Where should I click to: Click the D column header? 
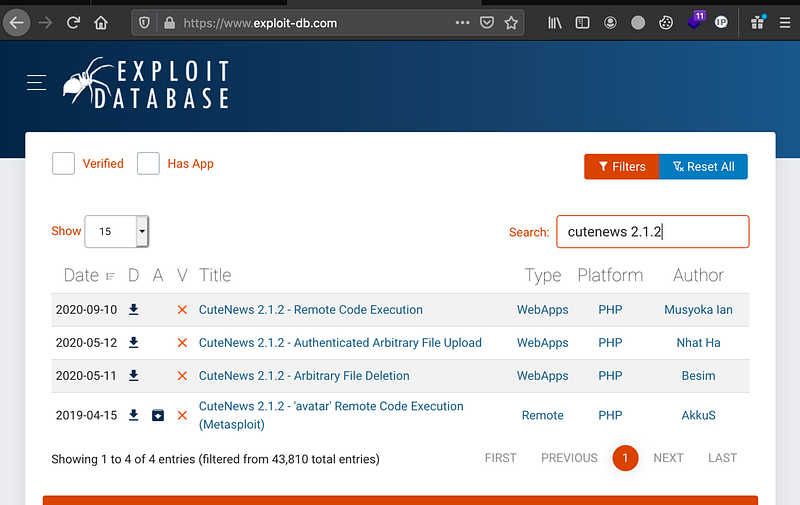click(133, 275)
